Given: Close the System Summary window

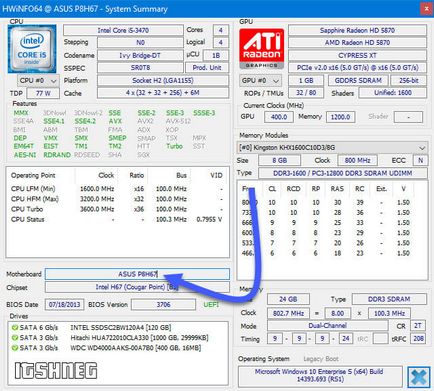Looking at the screenshot, I should tap(426, 9).
